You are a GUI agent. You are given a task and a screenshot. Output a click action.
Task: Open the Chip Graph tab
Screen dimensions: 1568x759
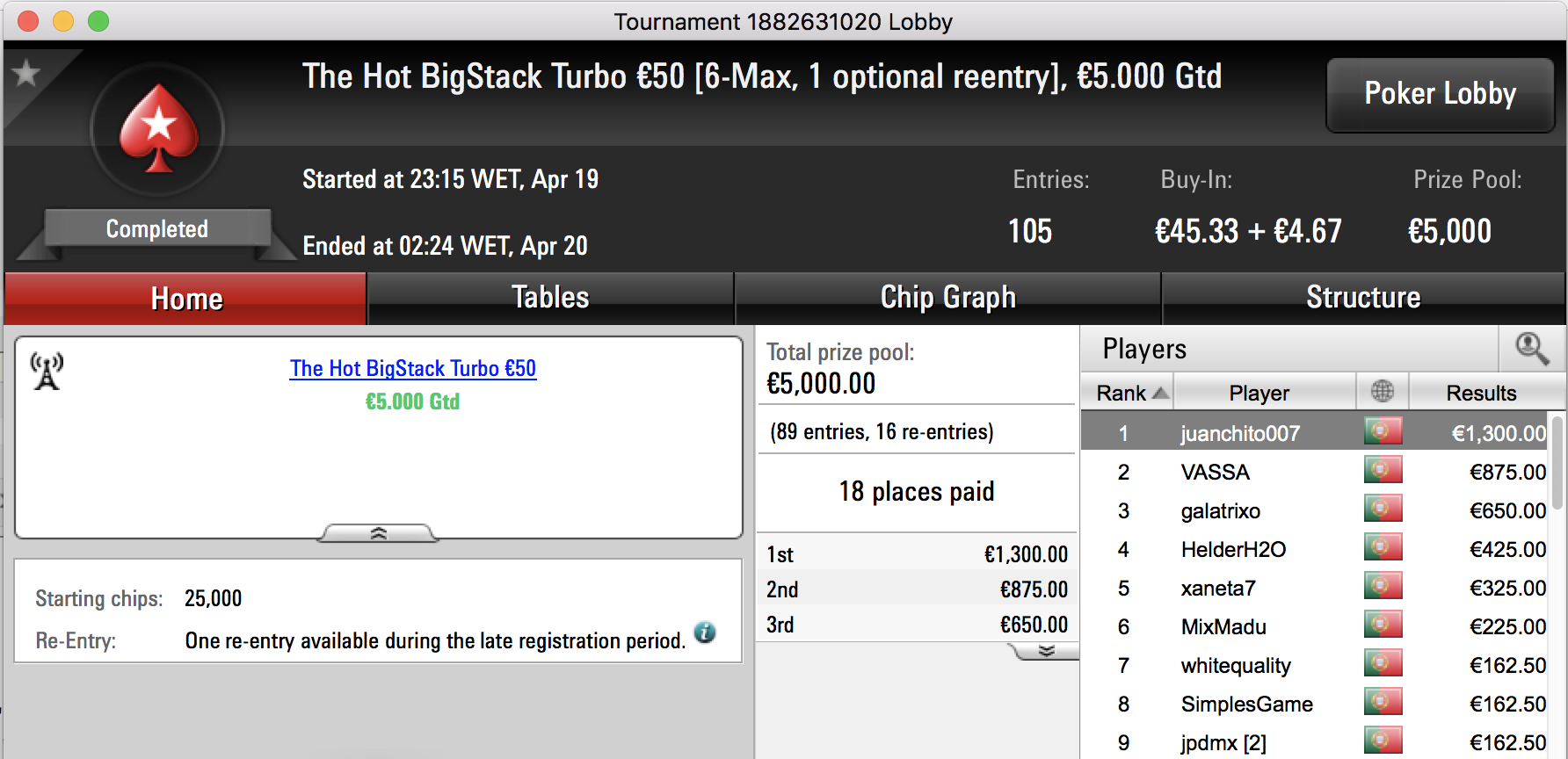[947, 298]
